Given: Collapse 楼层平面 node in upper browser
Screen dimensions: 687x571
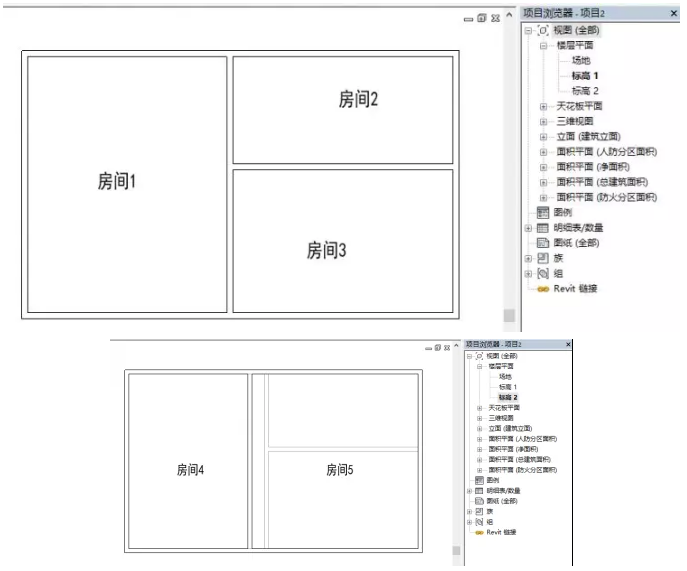Looking at the screenshot, I should 544,46.
